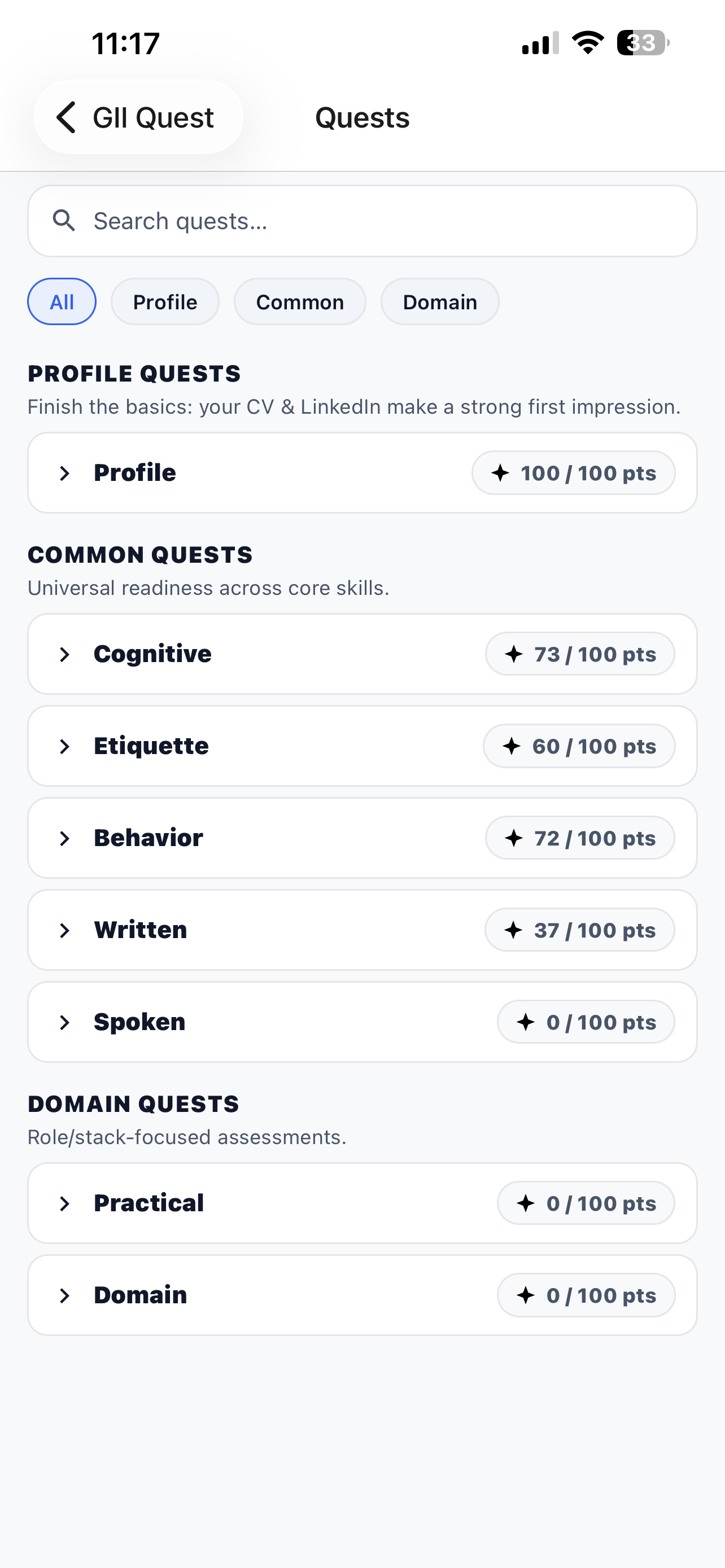Expand the Etiquette quest chevron

click(x=64, y=746)
